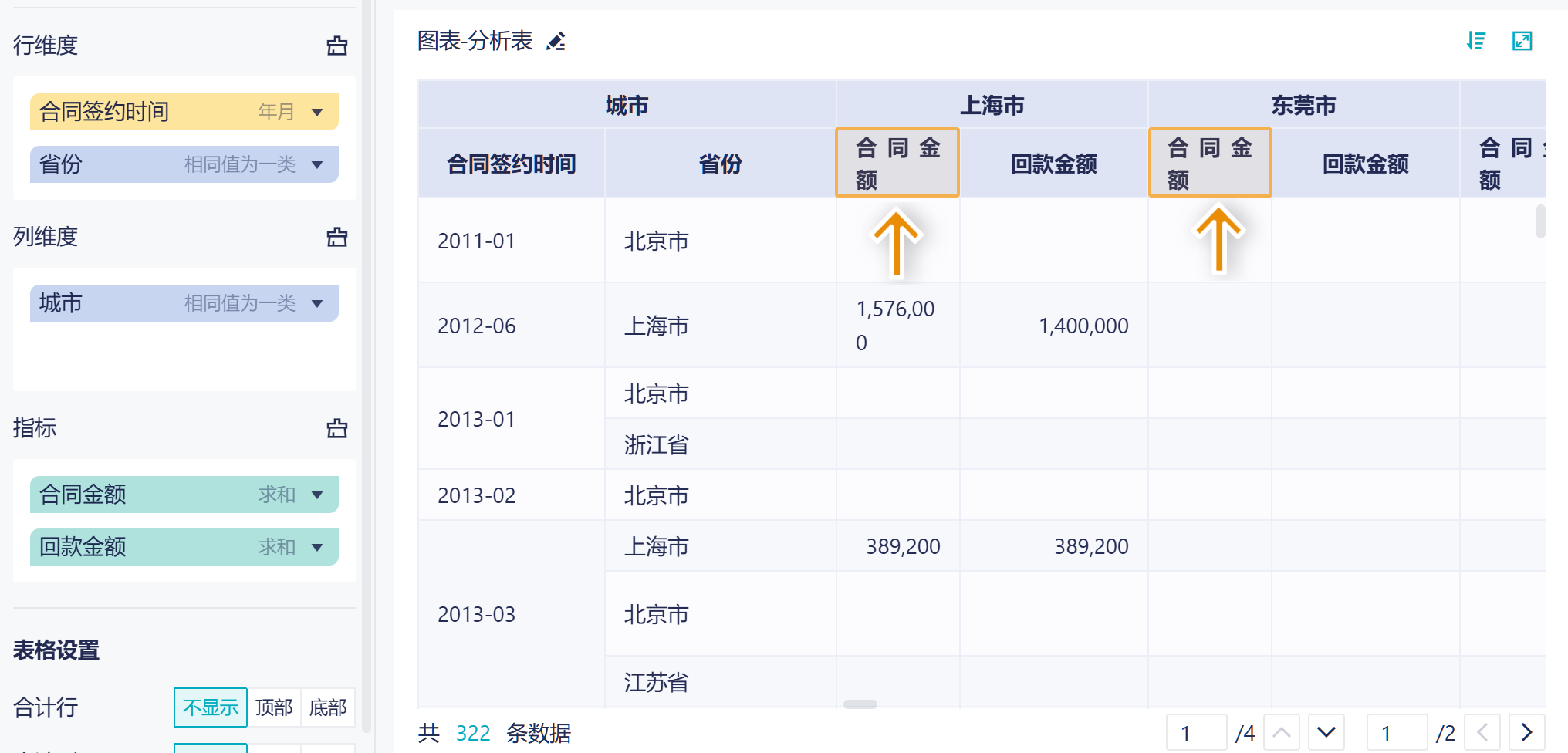The height and width of the screenshot is (753, 1568).
Task: Click the edit pencil icon beside chart title
Action: tap(556, 42)
